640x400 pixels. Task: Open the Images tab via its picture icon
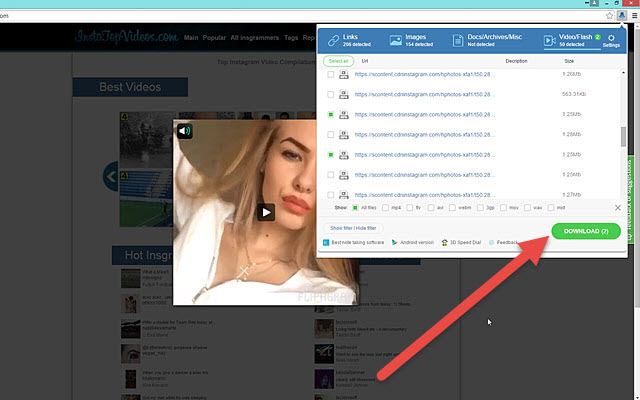[396, 40]
